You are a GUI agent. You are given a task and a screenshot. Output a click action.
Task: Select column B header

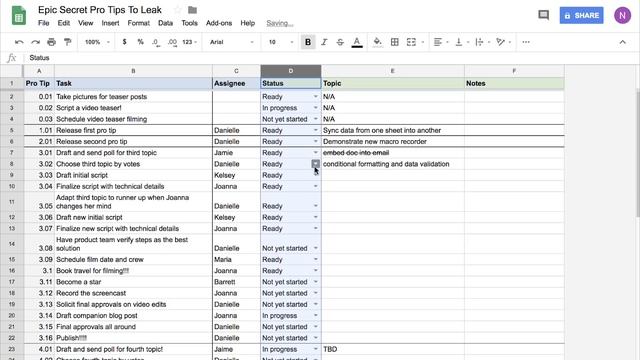pyautogui.click(x=133, y=71)
